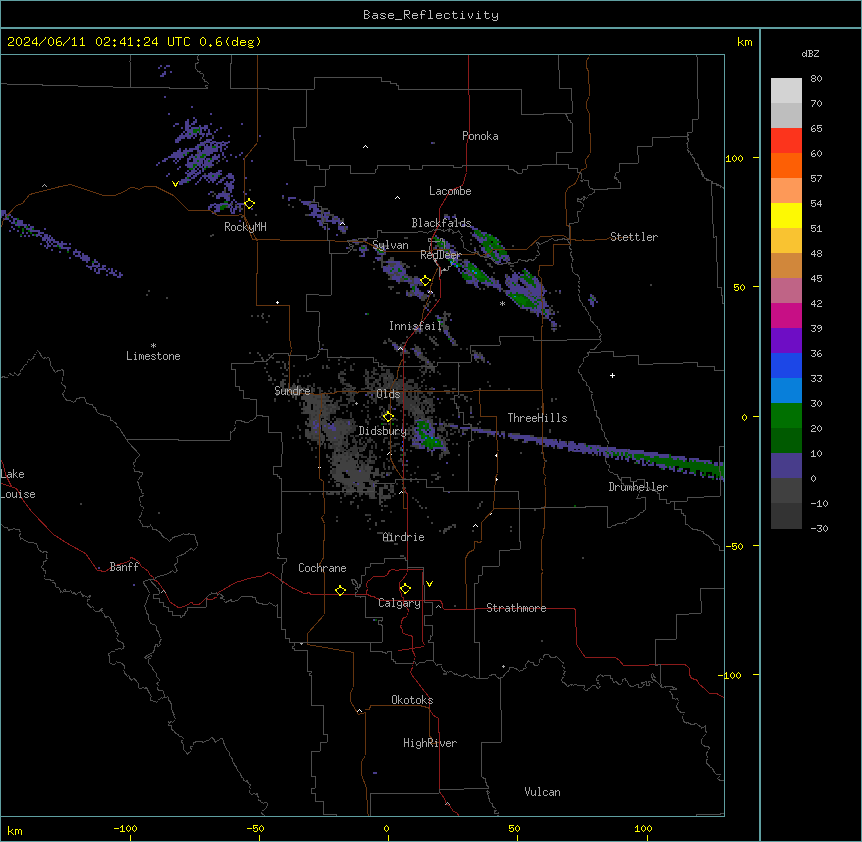Viewport: 862px width, 842px height.
Task: Select the light blue 30-33 dBZ legend swatch
Action: (786, 390)
